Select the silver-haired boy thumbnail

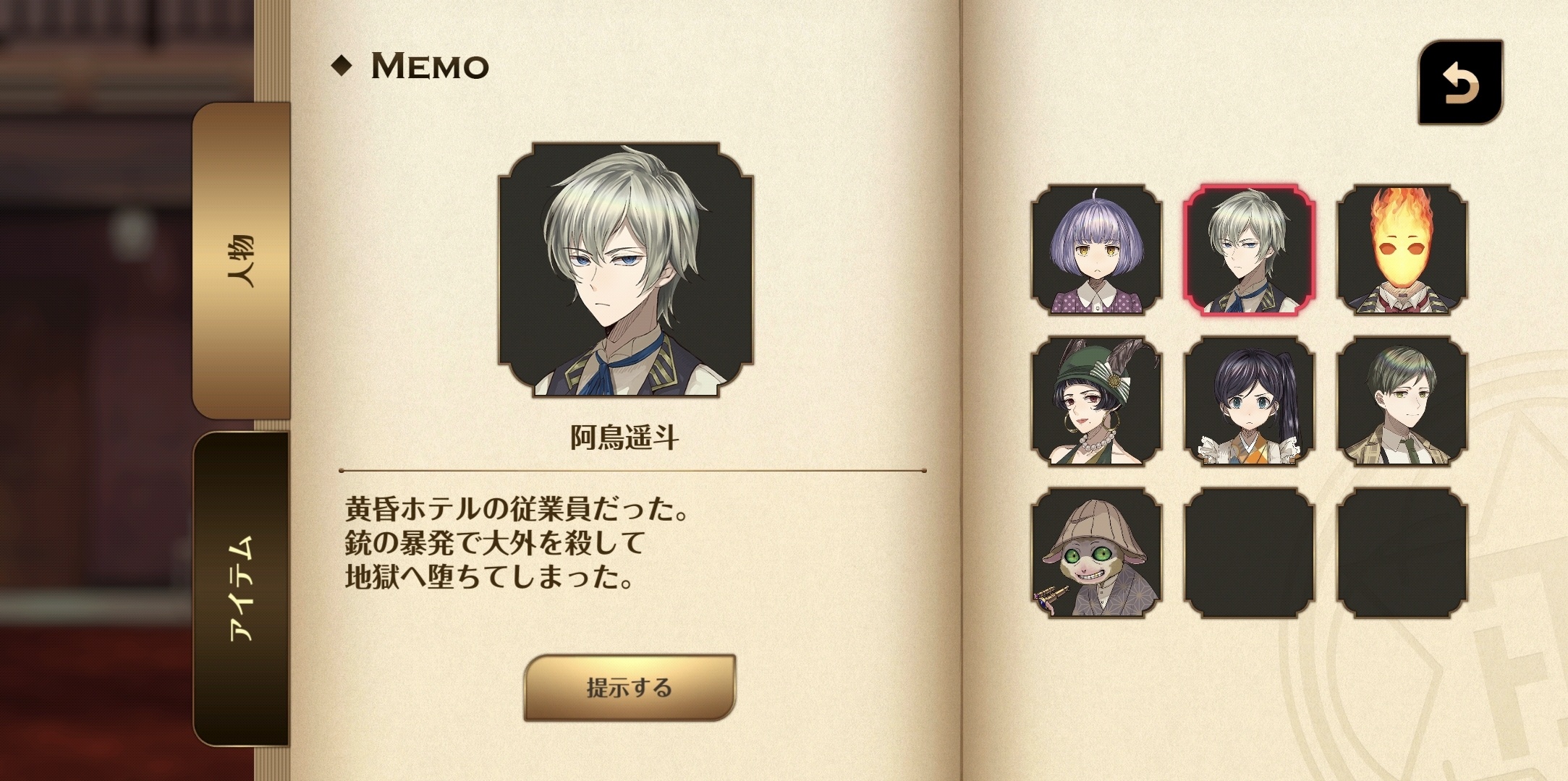1250,249
